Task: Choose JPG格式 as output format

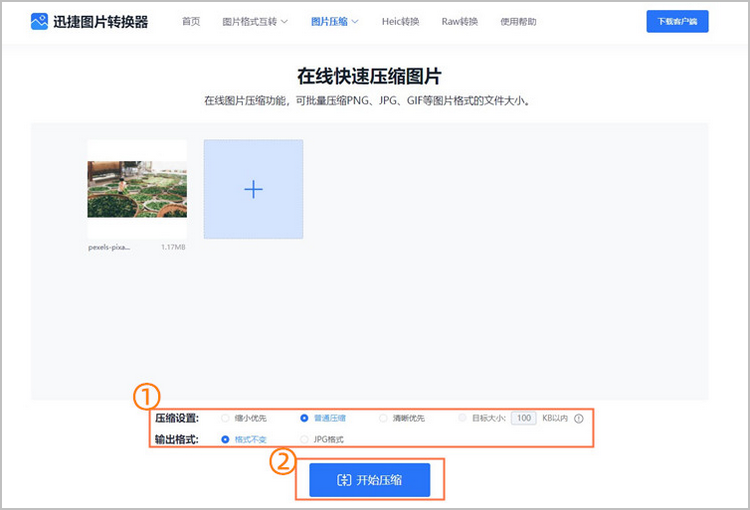Action: pos(304,439)
